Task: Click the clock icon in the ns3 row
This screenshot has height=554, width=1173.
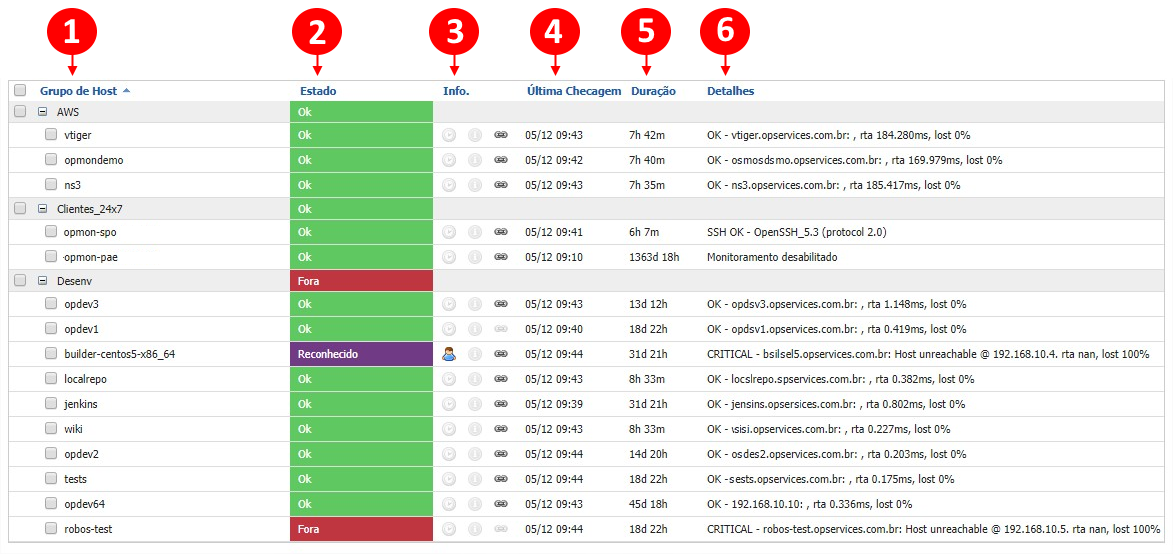Action: pos(449,185)
